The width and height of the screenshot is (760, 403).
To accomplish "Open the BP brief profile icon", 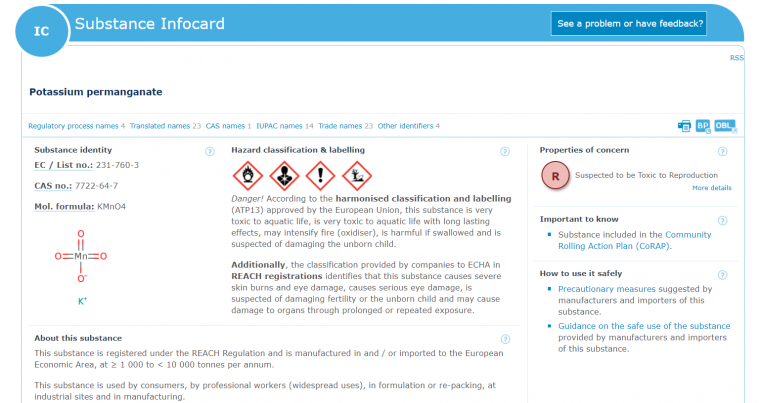I will point(703,126).
